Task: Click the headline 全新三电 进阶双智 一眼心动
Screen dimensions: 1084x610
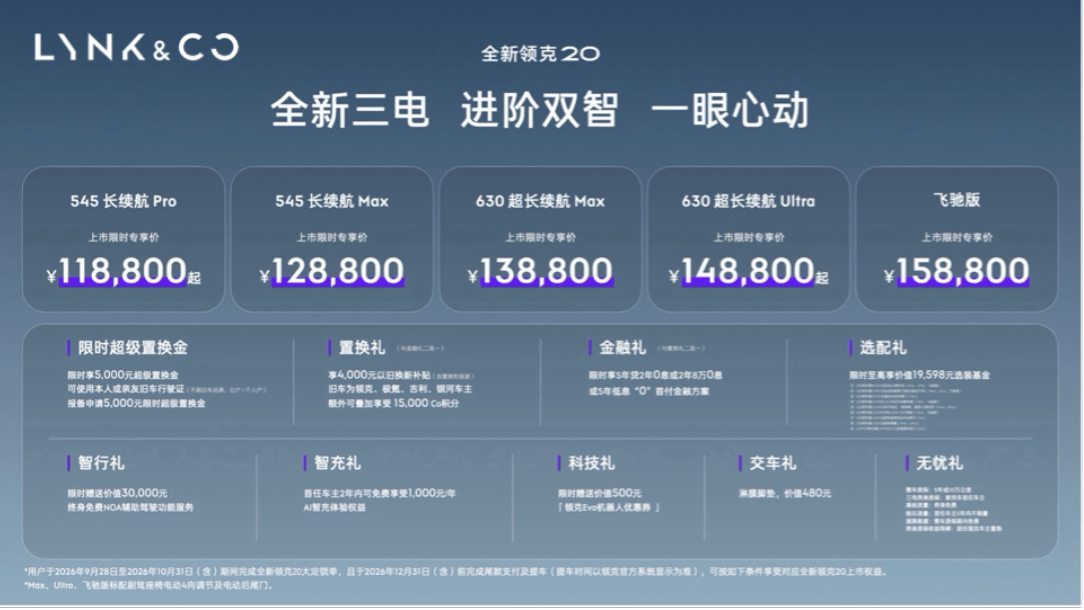Action: pos(540,110)
